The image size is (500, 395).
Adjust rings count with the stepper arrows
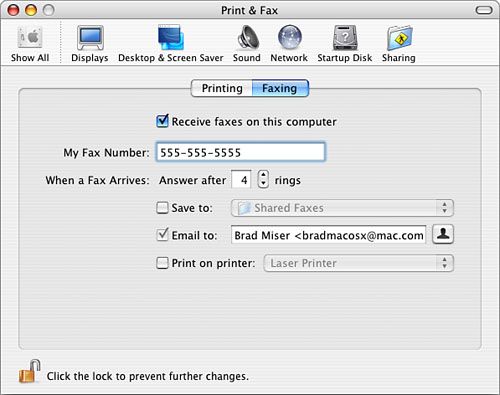tap(263, 179)
